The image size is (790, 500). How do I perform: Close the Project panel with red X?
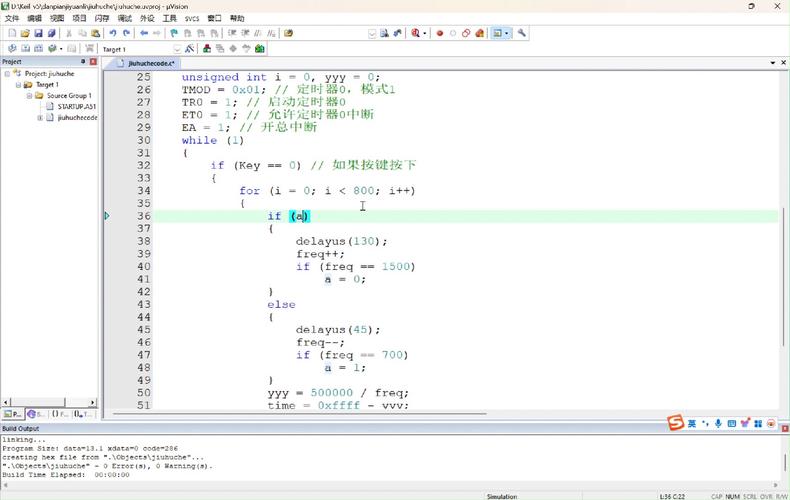click(x=93, y=61)
